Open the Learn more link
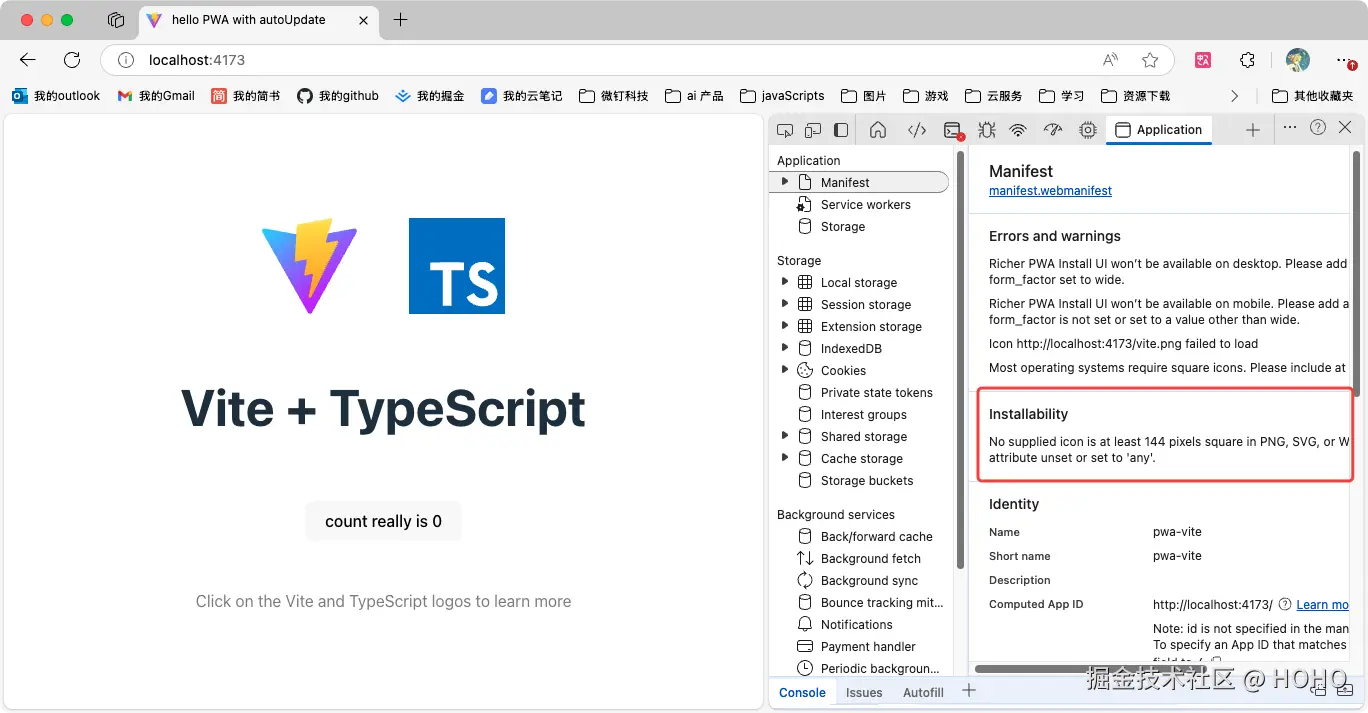The width and height of the screenshot is (1368, 713). click(1323, 605)
